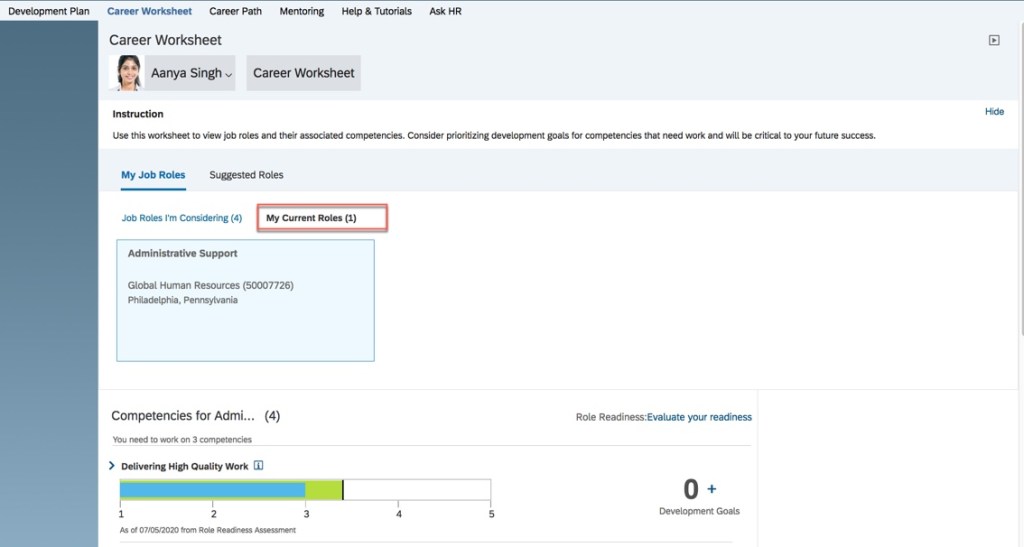This screenshot has height=547, width=1024.
Task: Click Aanya Singh's profile photo
Action: [128, 73]
